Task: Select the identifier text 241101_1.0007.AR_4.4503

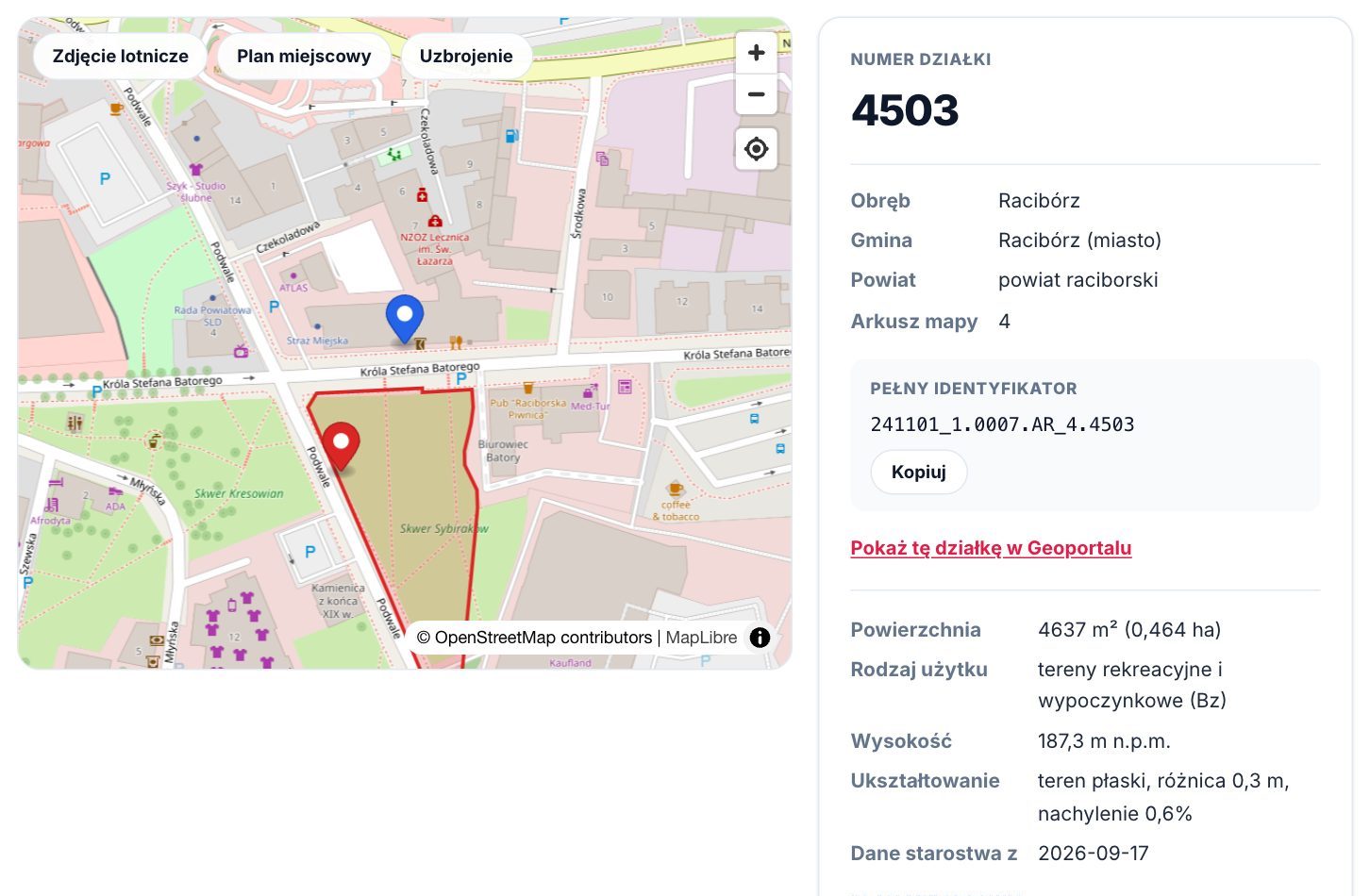Action: [x=1002, y=424]
